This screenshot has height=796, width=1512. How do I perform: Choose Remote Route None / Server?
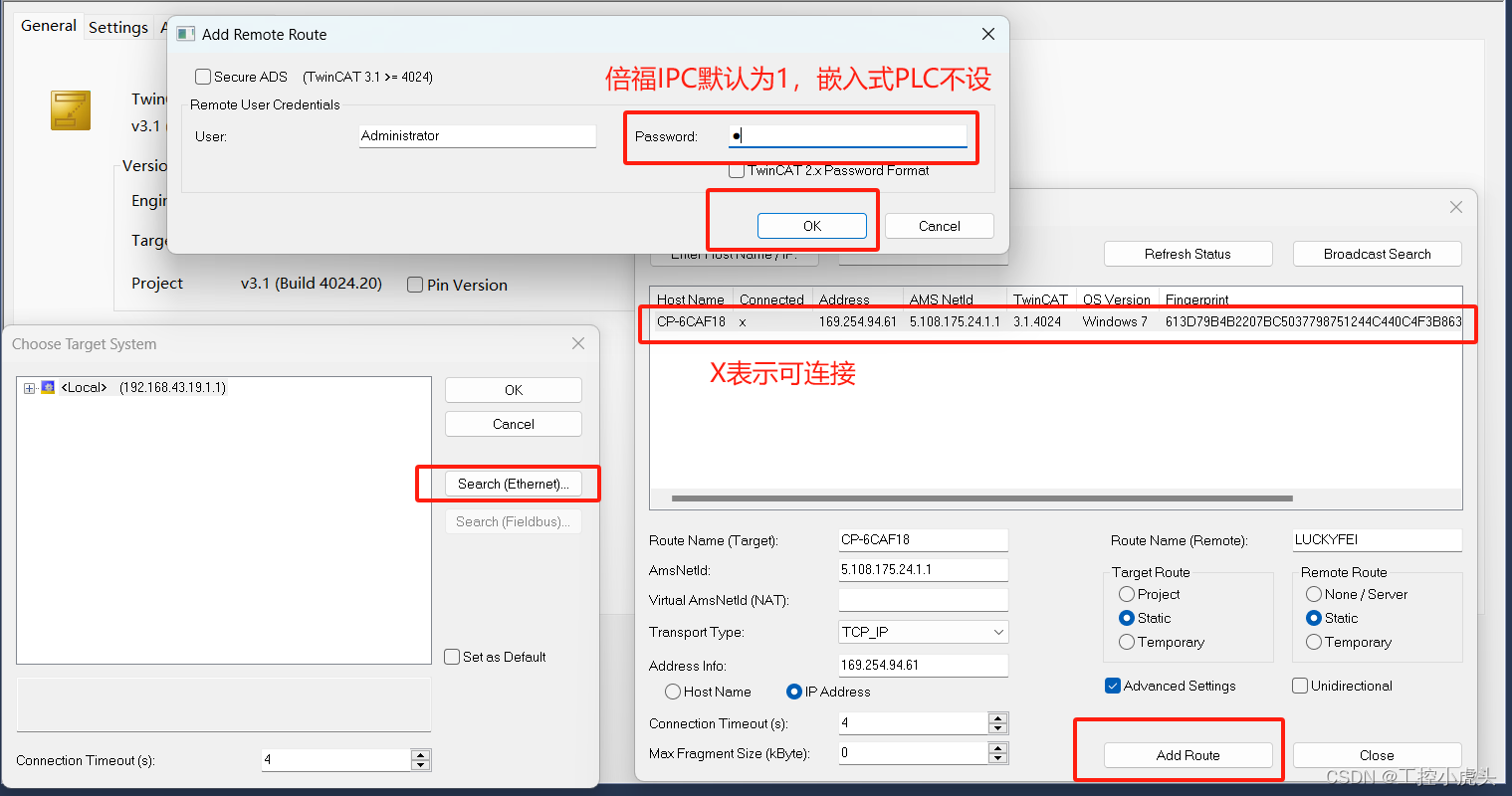tap(1314, 594)
